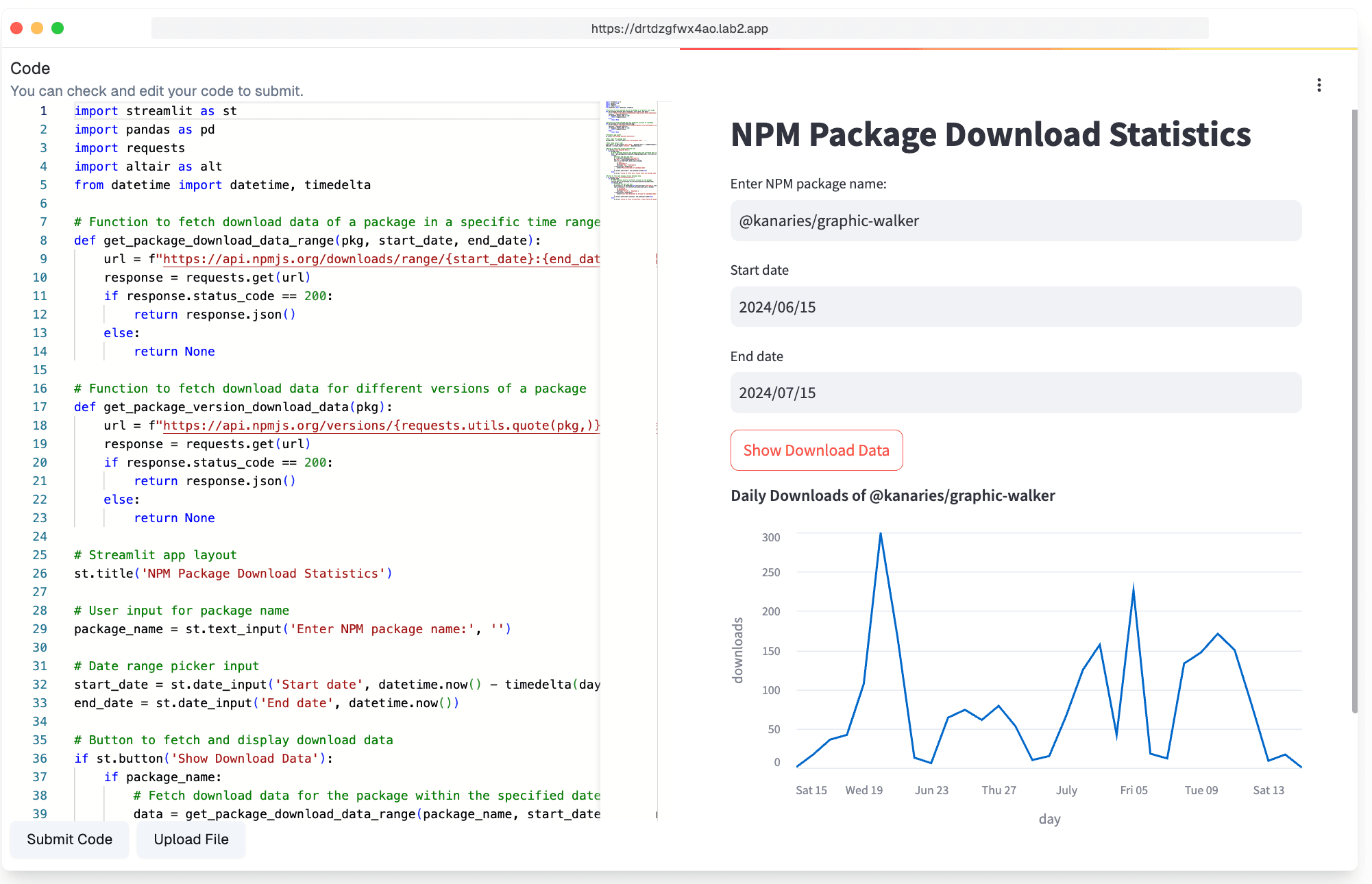Click the code editor minimap
This screenshot has height=884, width=1372.
coord(630,151)
